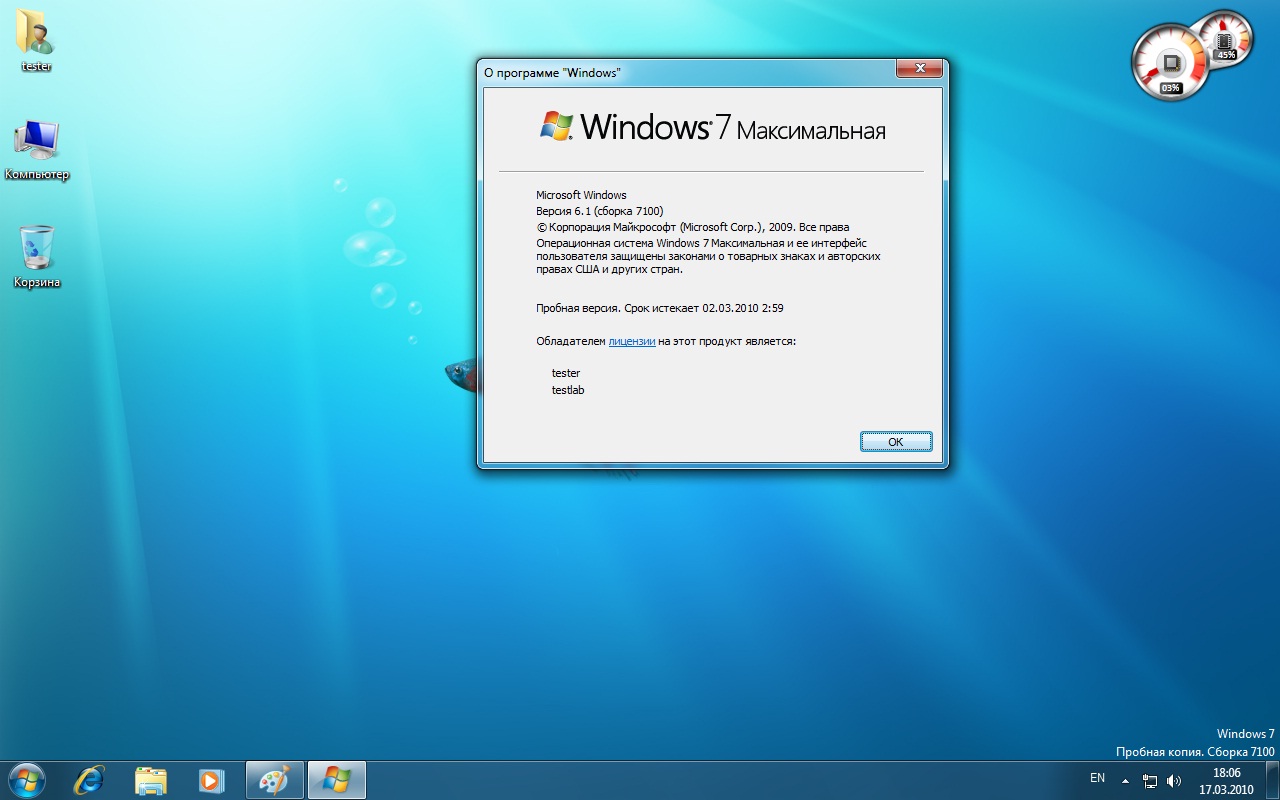Click the testlab organization name

click(568, 390)
